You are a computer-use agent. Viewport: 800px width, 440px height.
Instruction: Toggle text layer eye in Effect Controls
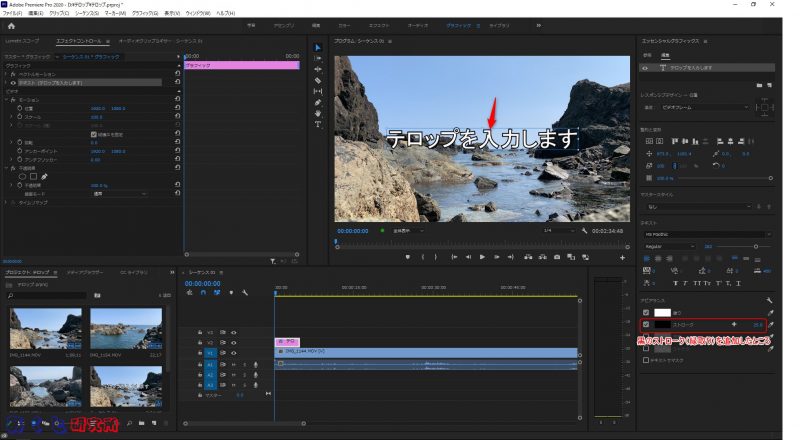13,83
